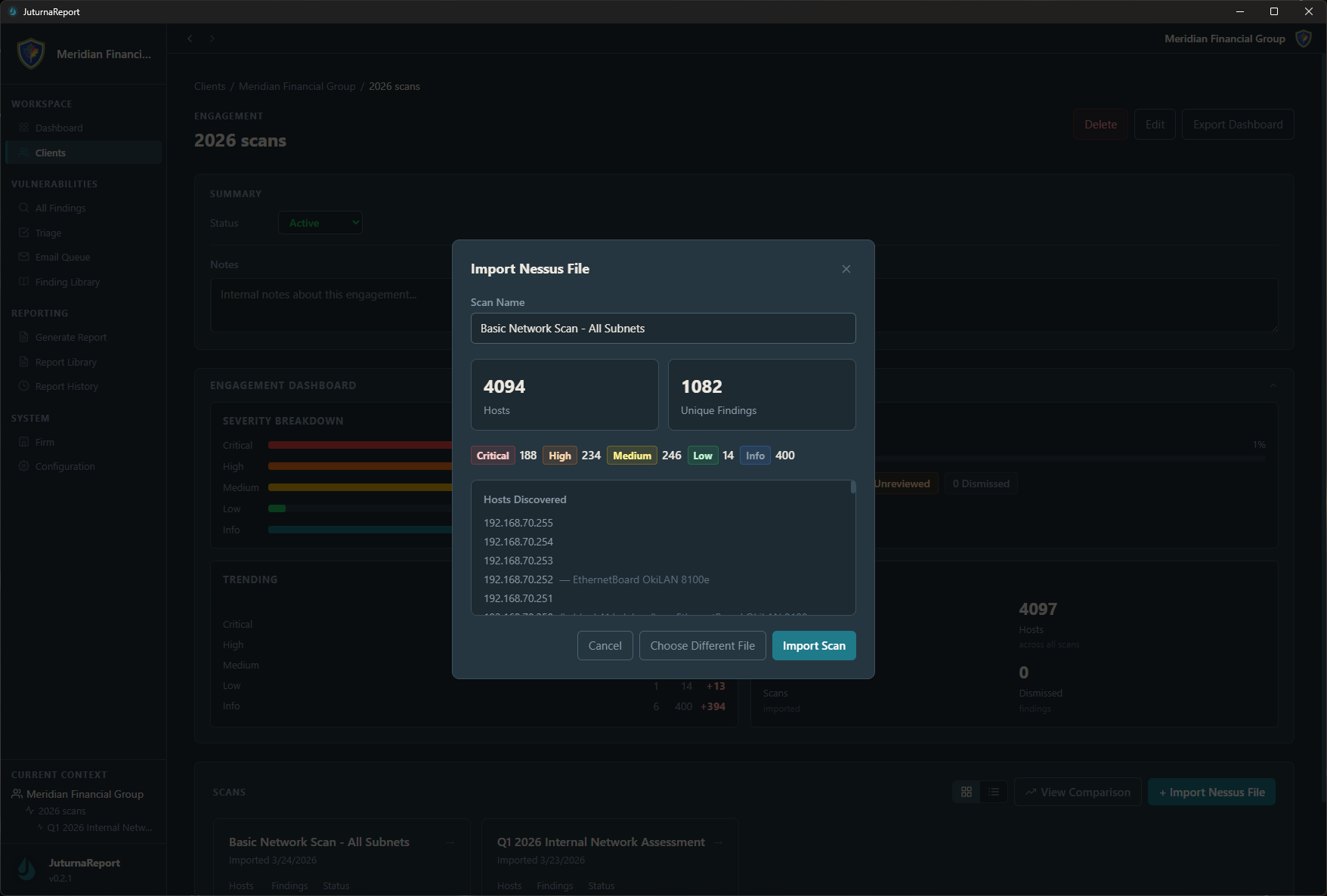This screenshot has height=896, width=1327.
Task: Open the engagement Status dropdown showing Active
Action: tap(320, 222)
